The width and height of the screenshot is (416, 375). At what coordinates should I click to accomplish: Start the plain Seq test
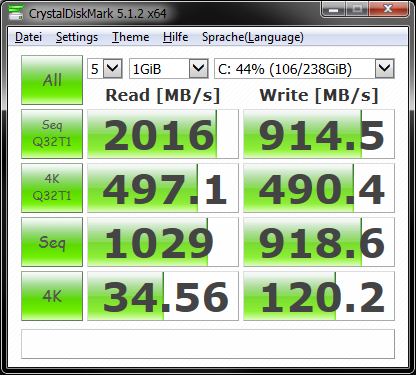tap(52, 242)
